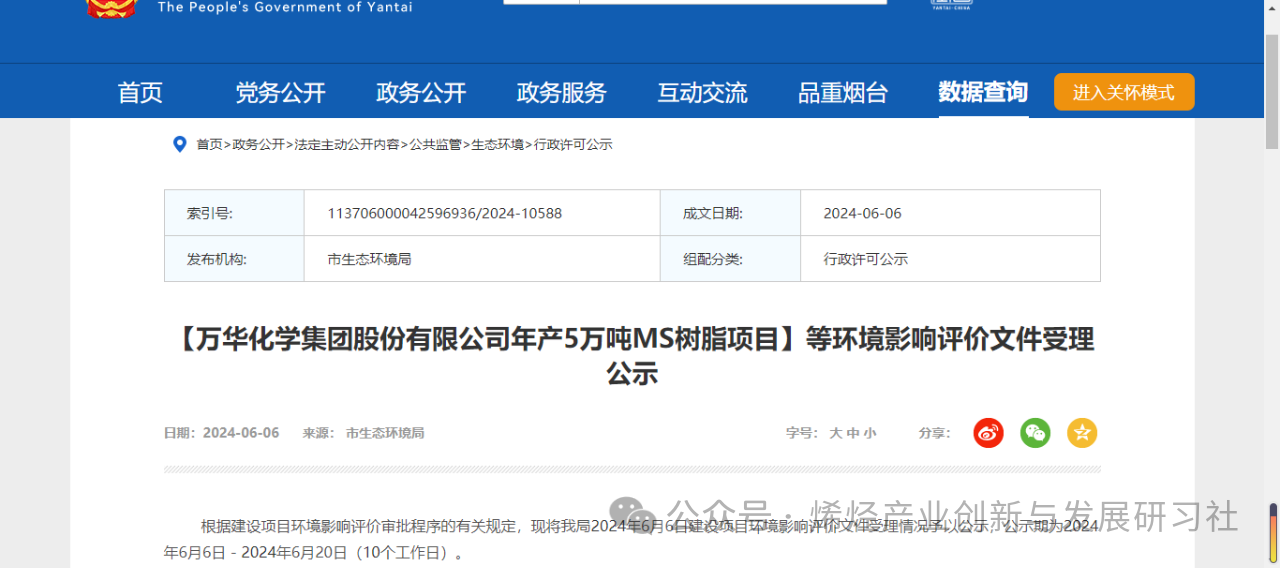Screen dimensions: 1280x568
Task: Click the 索引号 label cell
Action: (234, 213)
